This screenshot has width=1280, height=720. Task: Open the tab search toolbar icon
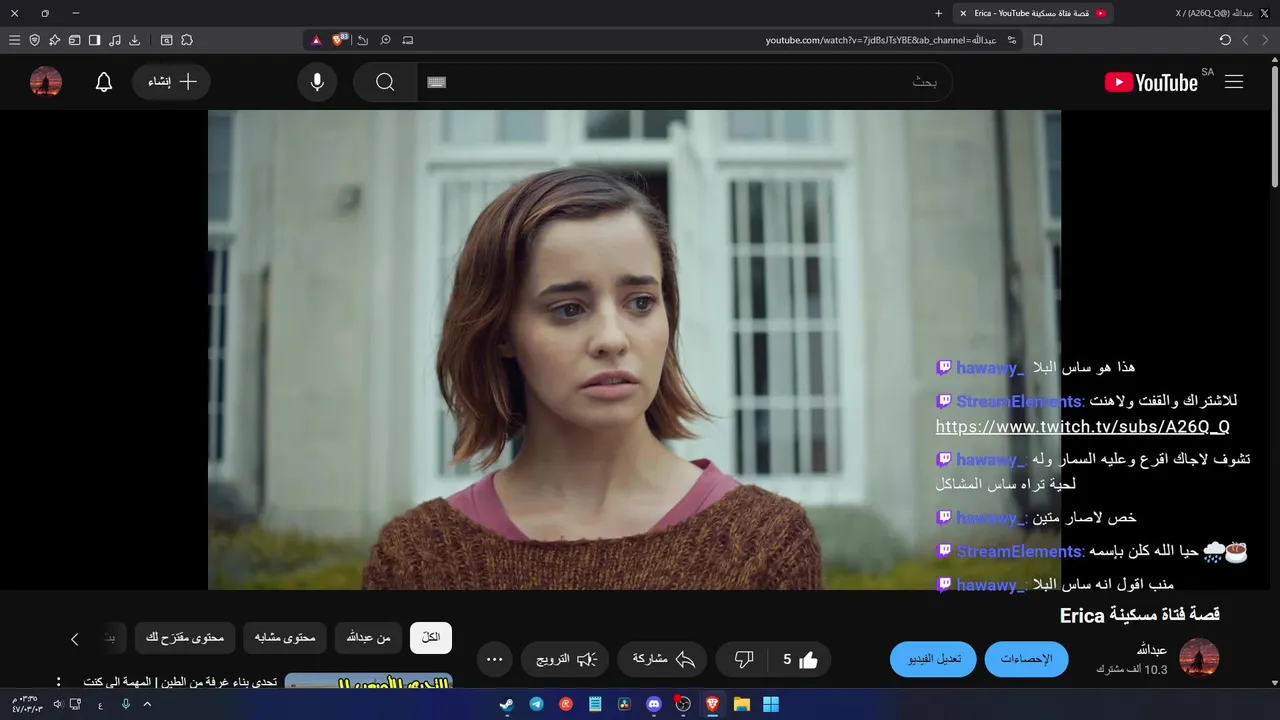[x=166, y=40]
